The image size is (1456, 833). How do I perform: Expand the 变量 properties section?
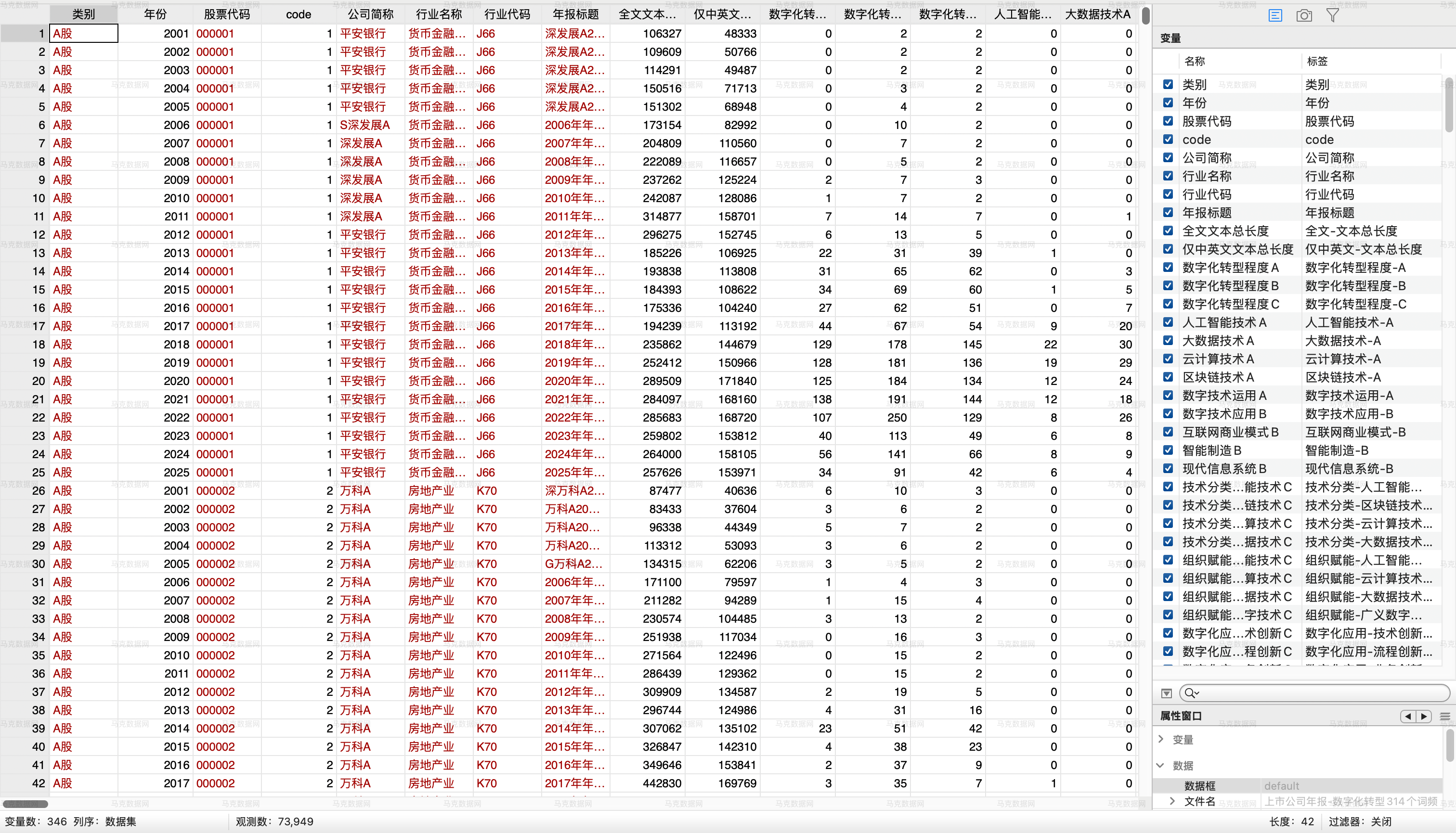pos(1161,739)
